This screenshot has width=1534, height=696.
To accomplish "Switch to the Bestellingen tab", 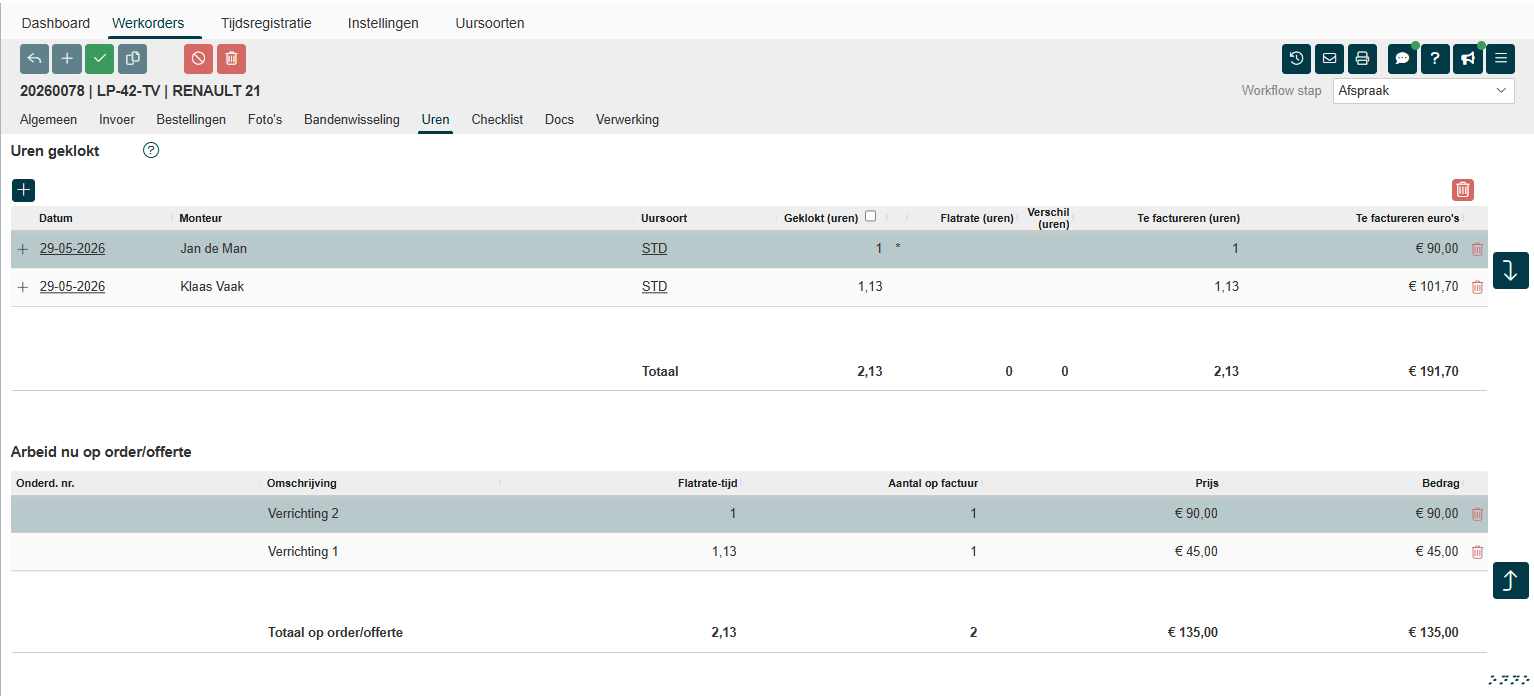I will point(191,120).
